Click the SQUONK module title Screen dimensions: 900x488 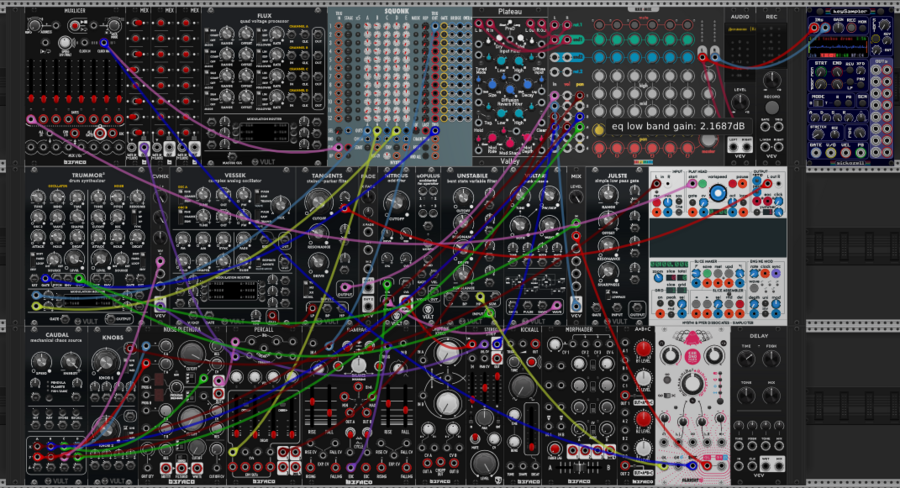pos(396,11)
